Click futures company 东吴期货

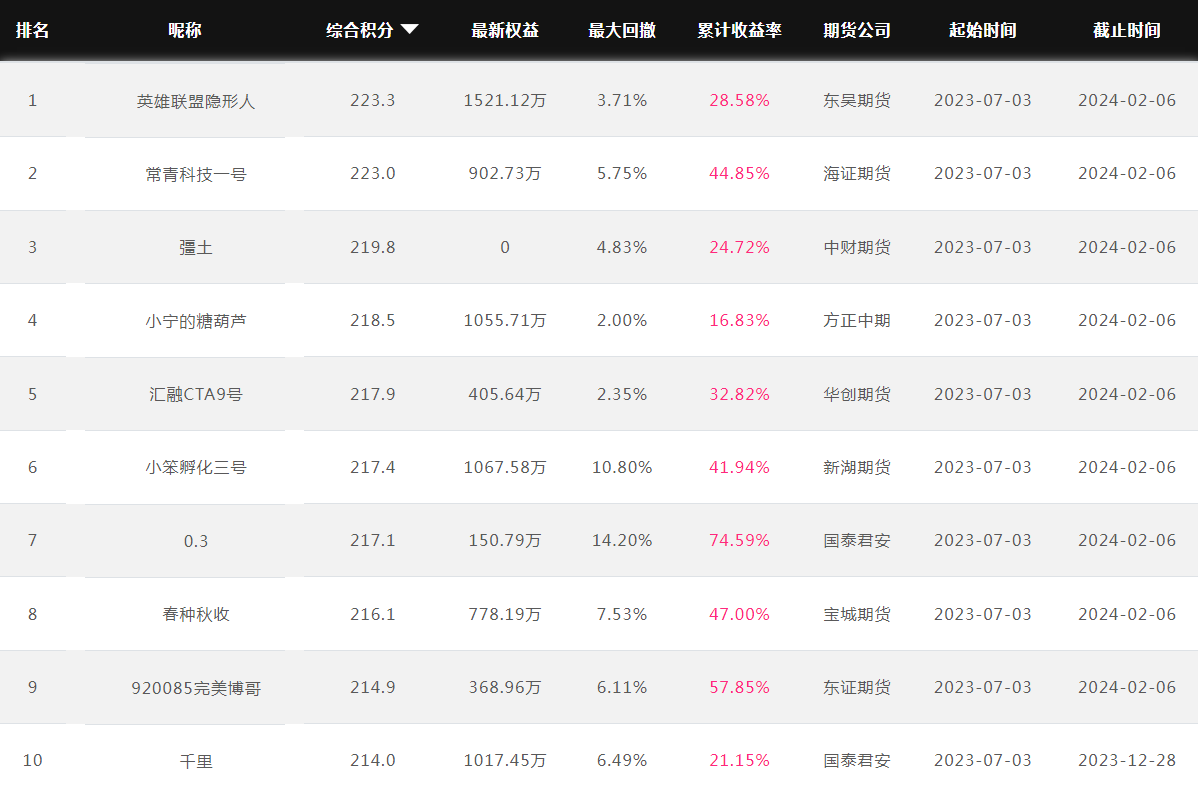(856, 100)
